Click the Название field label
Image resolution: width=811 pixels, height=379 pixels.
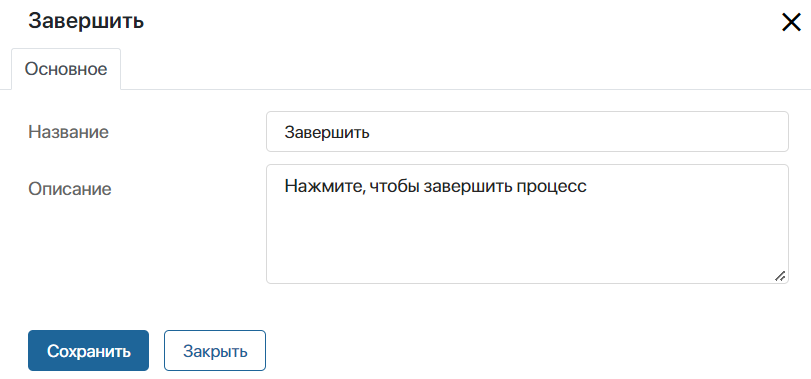pos(68,132)
